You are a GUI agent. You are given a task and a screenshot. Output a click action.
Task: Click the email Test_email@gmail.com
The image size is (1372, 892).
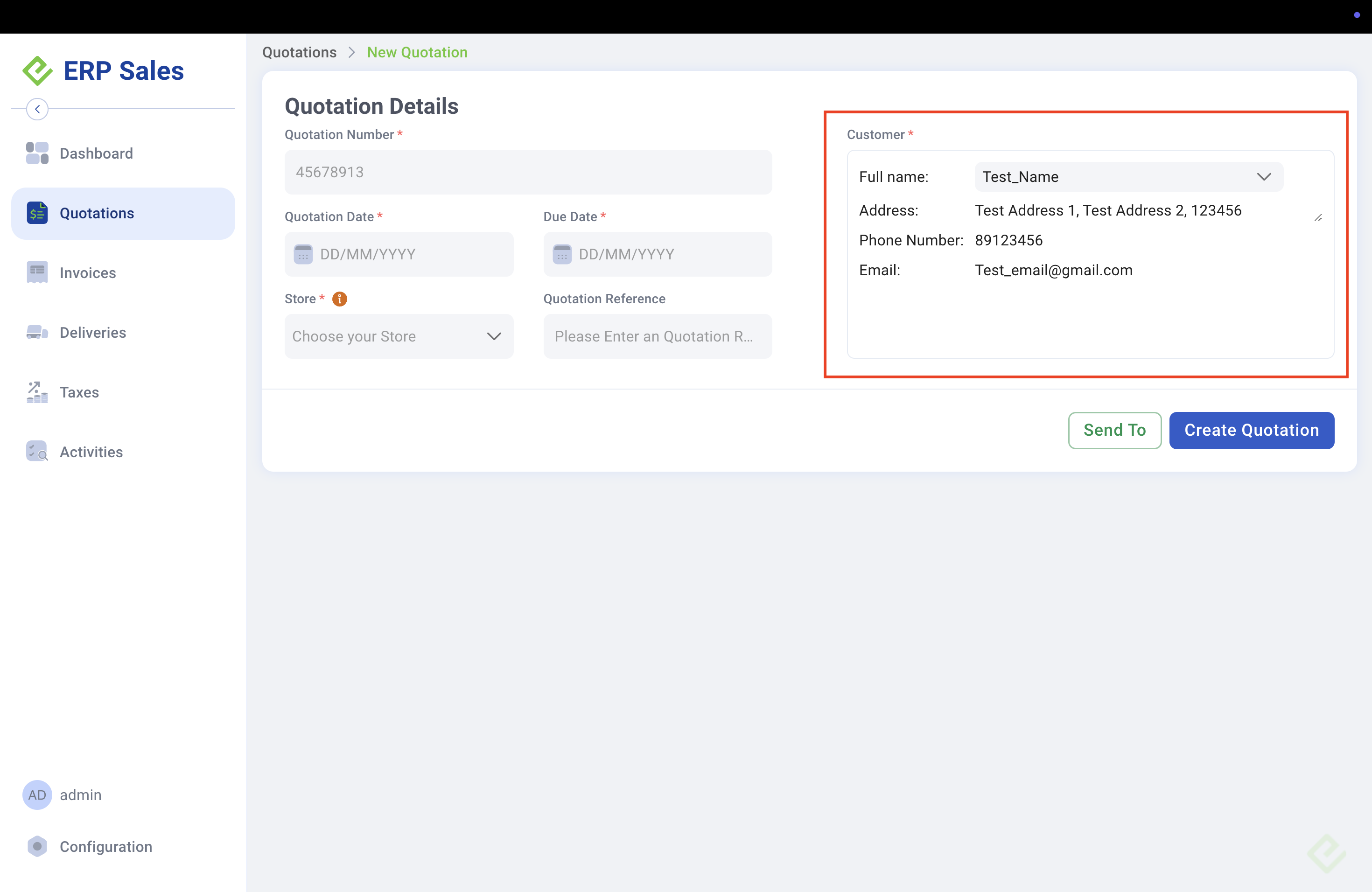pyautogui.click(x=1054, y=270)
